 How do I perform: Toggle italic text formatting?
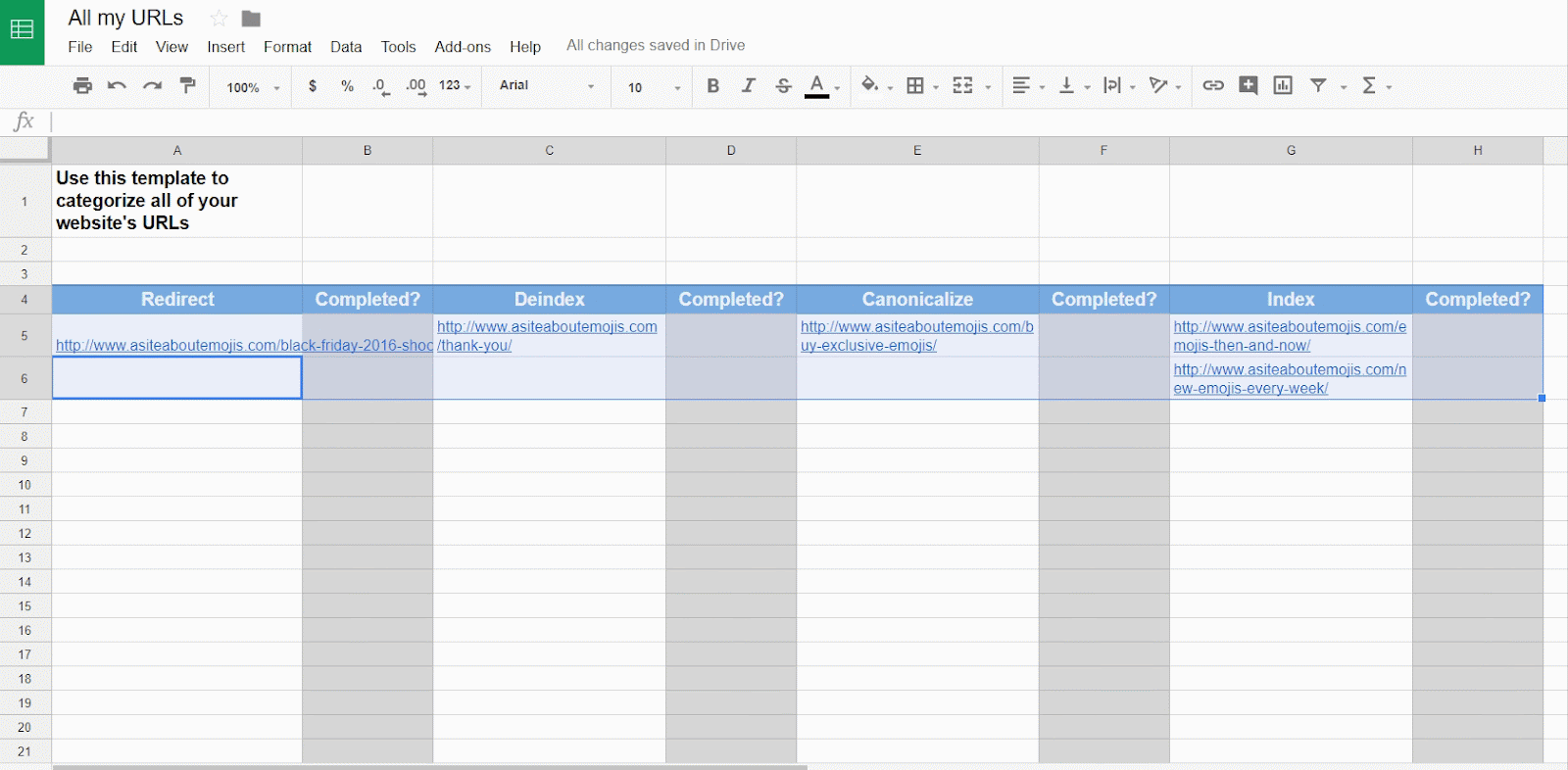[x=748, y=86]
